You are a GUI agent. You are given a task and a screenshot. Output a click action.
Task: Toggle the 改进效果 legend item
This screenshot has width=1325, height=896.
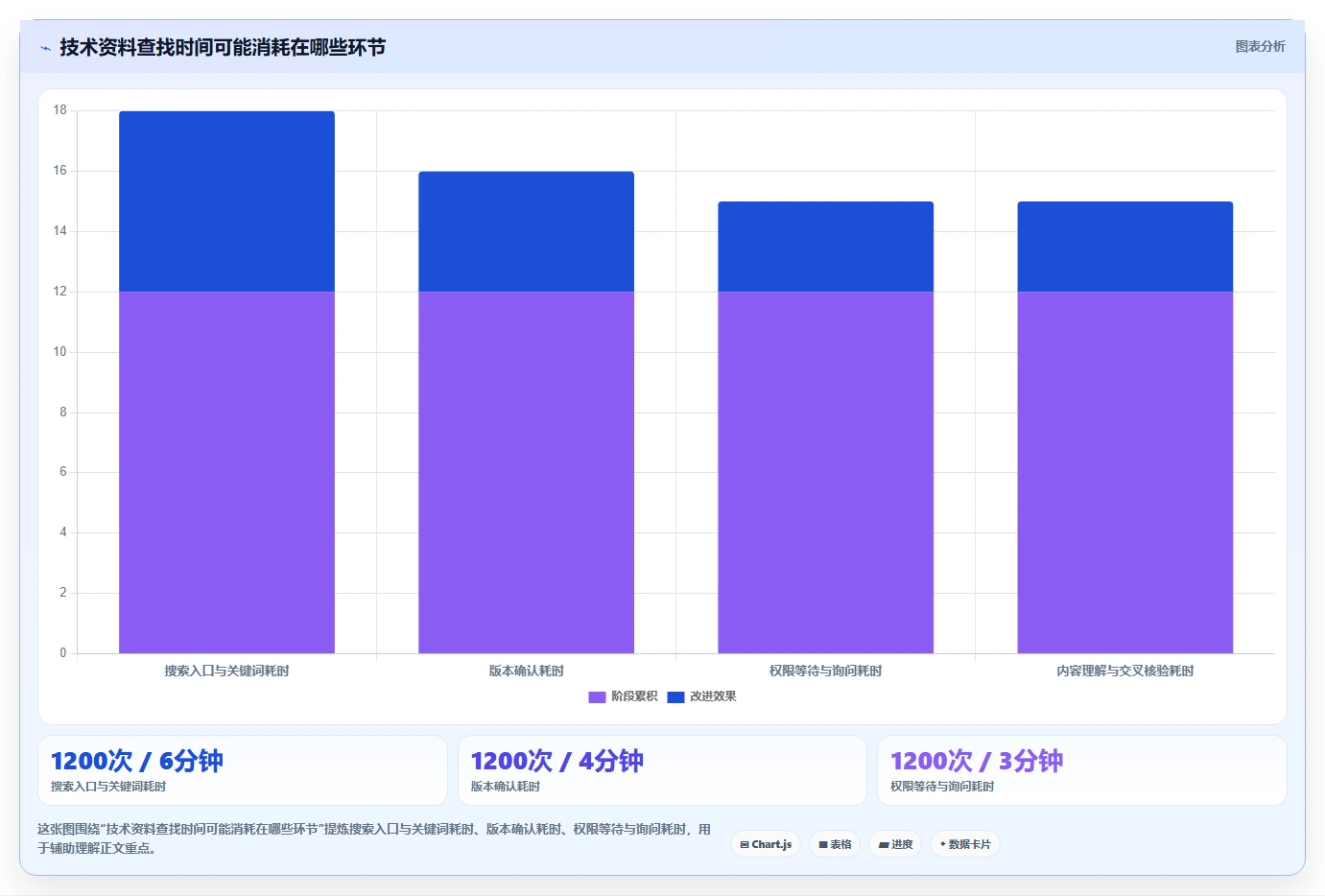pyautogui.click(x=701, y=696)
